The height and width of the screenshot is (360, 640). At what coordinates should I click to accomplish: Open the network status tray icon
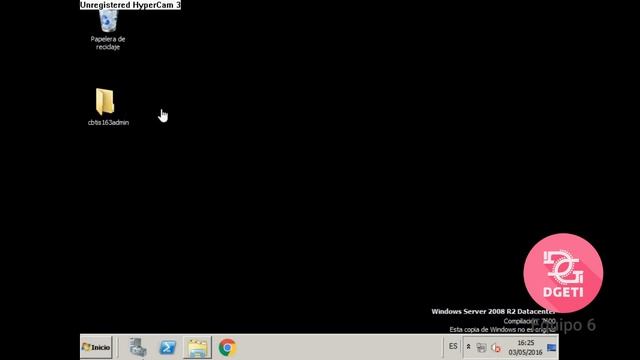pos(482,348)
